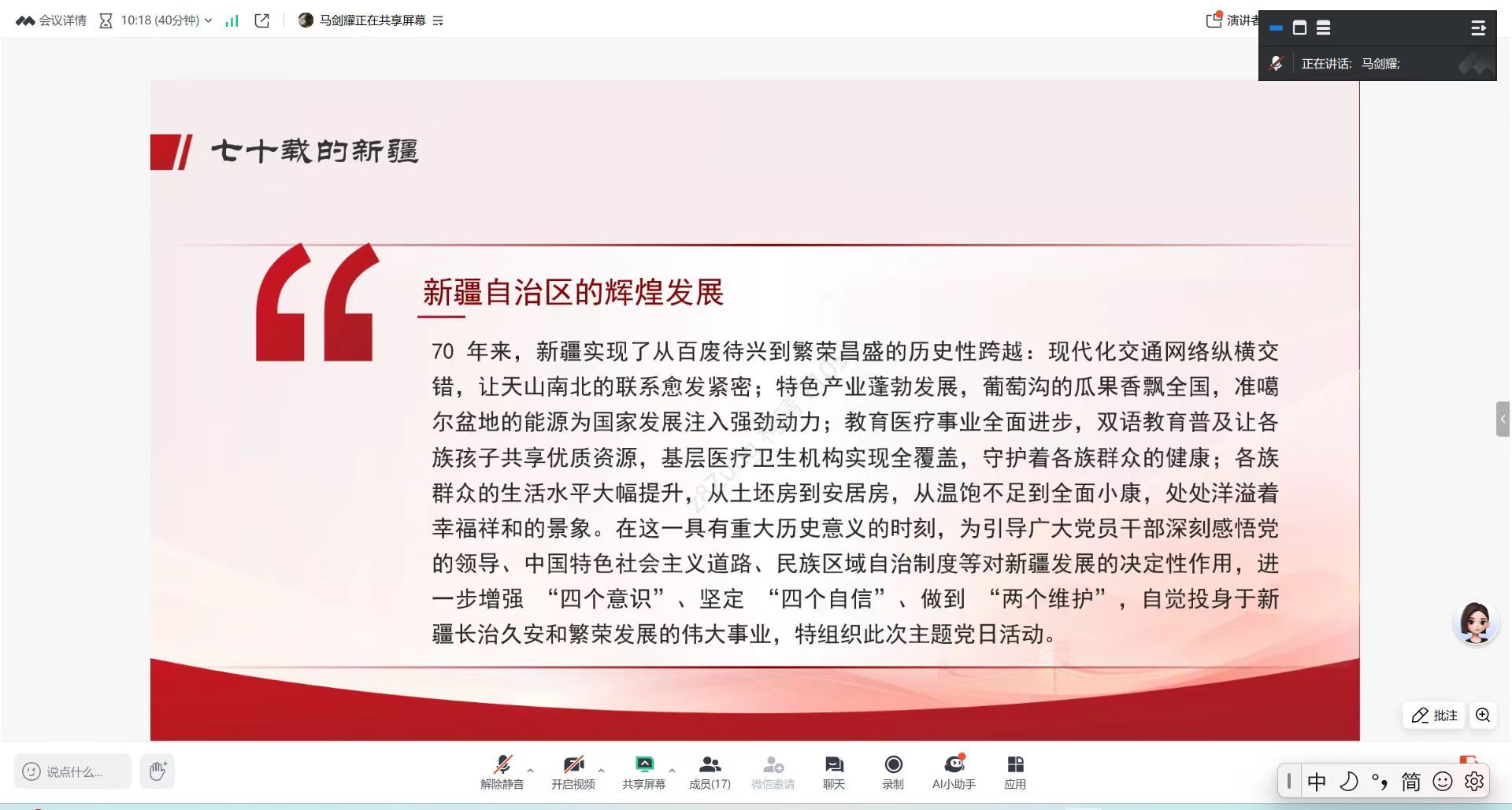Raise hand using the hand icon
The height and width of the screenshot is (810, 1512).
click(x=157, y=771)
